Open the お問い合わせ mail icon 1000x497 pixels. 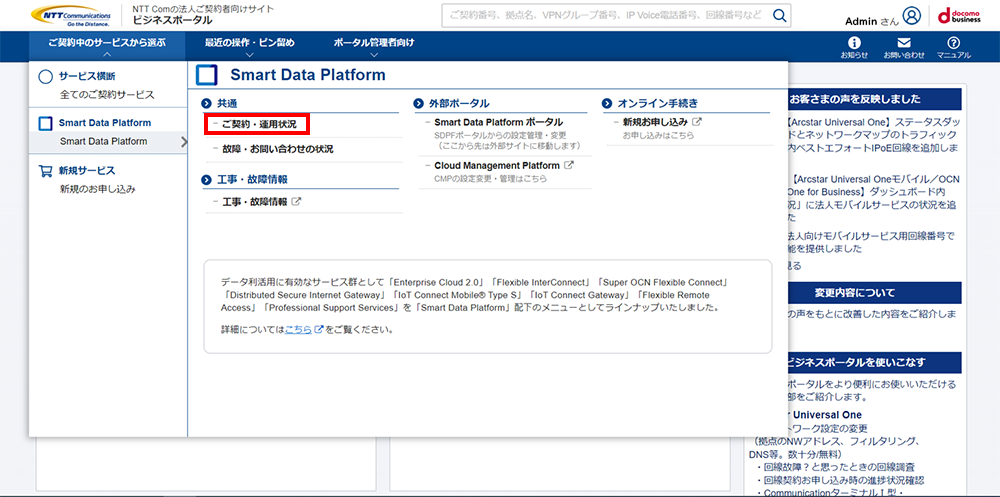pos(904,43)
